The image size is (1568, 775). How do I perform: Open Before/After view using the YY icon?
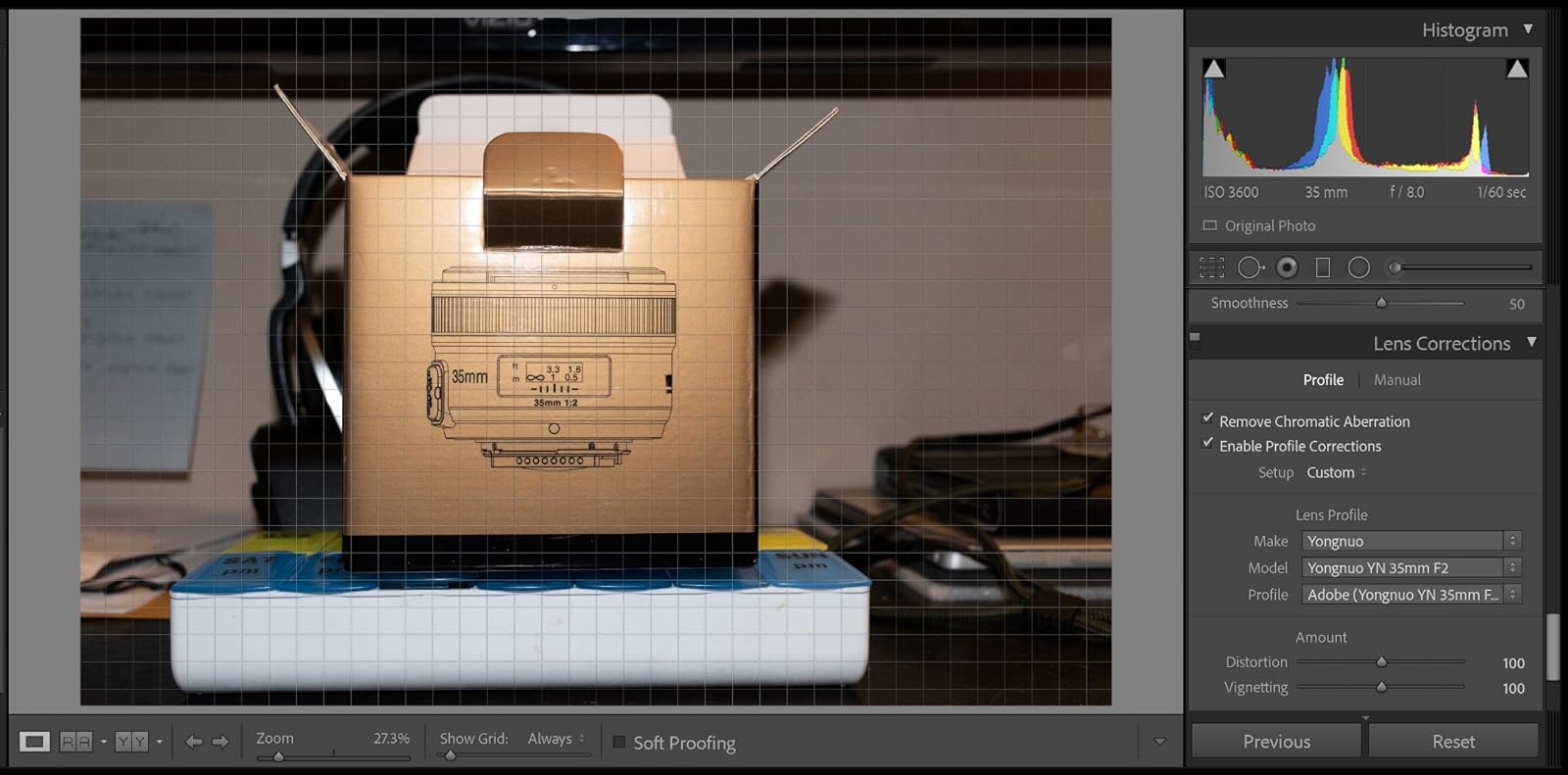click(130, 742)
